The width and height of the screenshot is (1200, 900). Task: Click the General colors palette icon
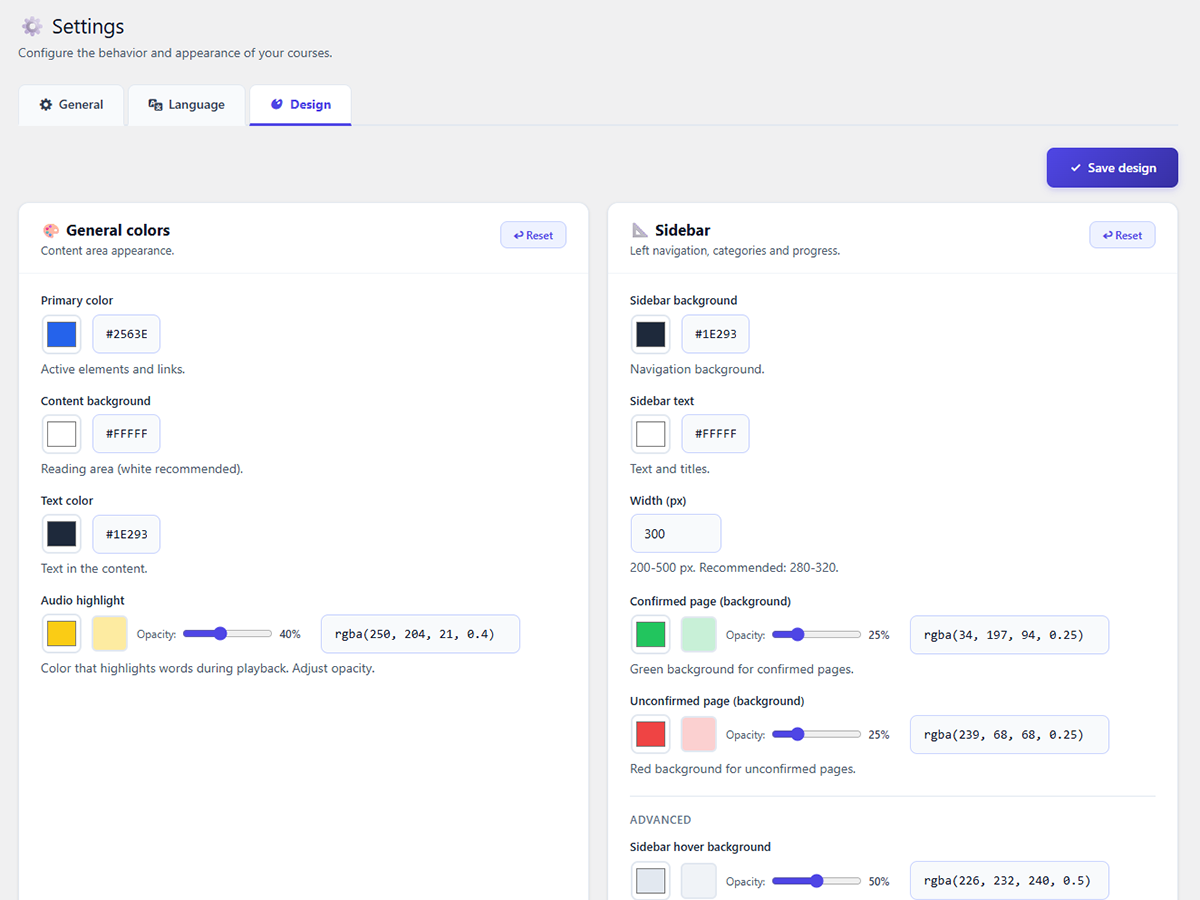pyautogui.click(x=51, y=230)
